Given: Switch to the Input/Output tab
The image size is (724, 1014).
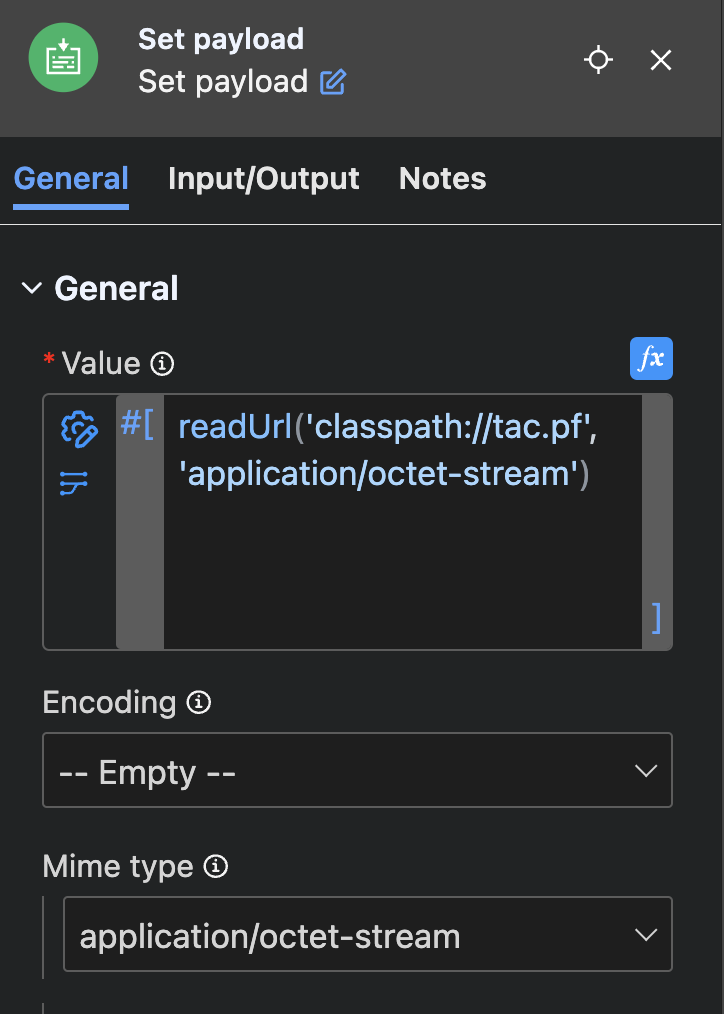Looking at the screenshot, I should coord(263,179).
